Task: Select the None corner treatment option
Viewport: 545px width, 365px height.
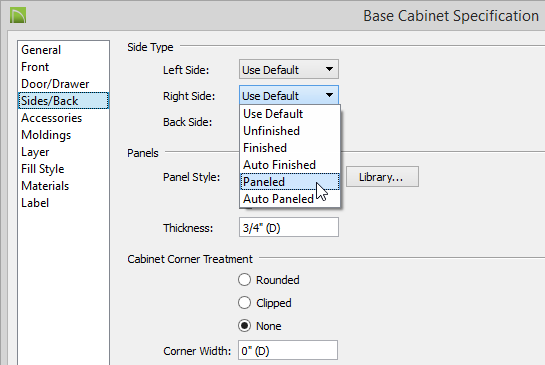Action: 244,326
